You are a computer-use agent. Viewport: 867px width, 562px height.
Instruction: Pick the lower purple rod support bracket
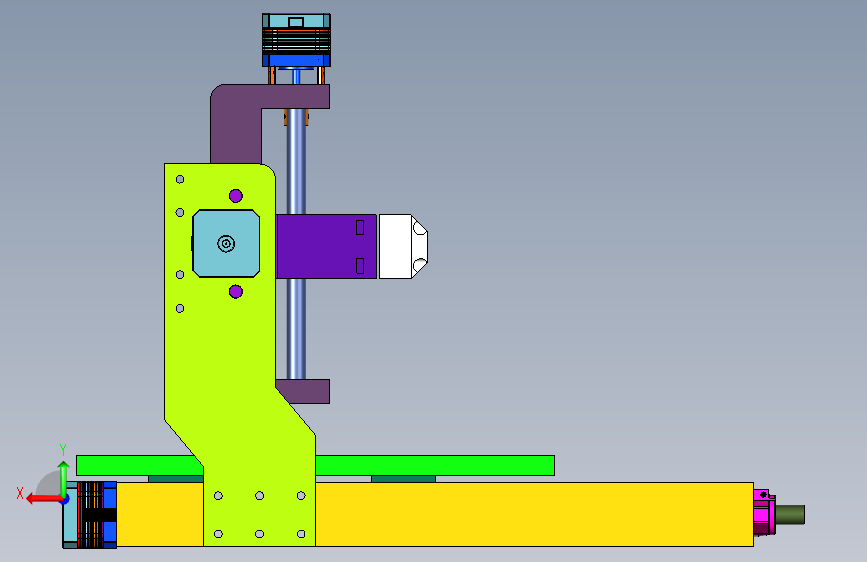pos(307,391)
